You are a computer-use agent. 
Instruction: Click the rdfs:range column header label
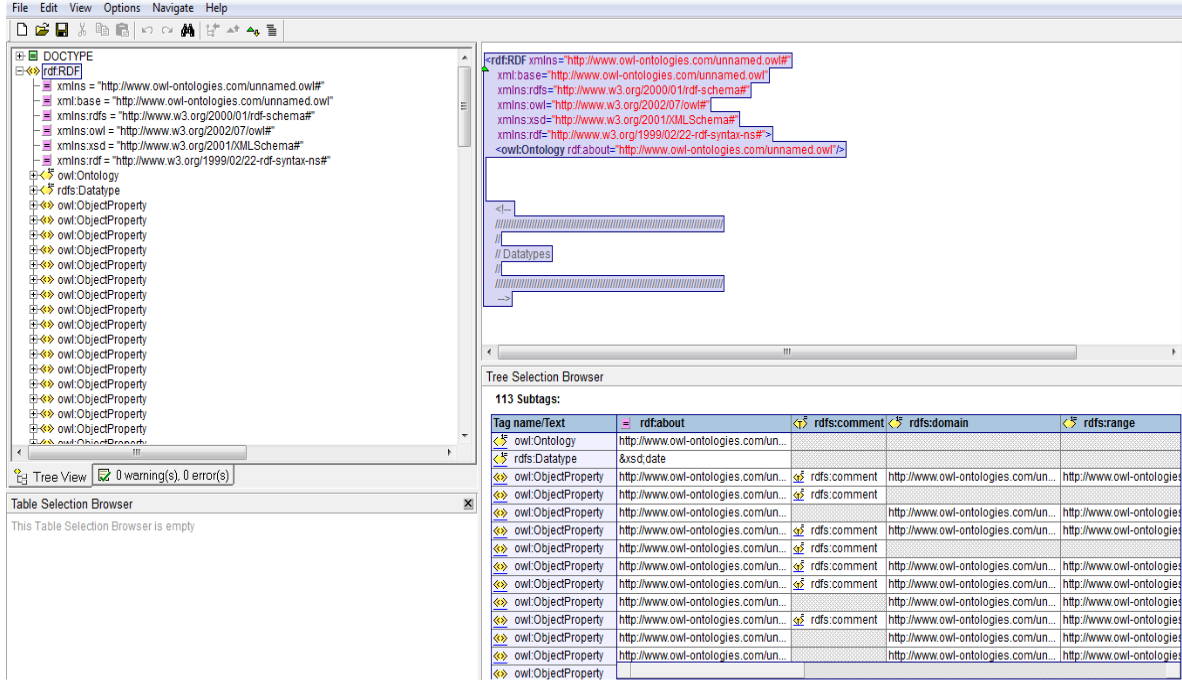[x=1108, y=423]
